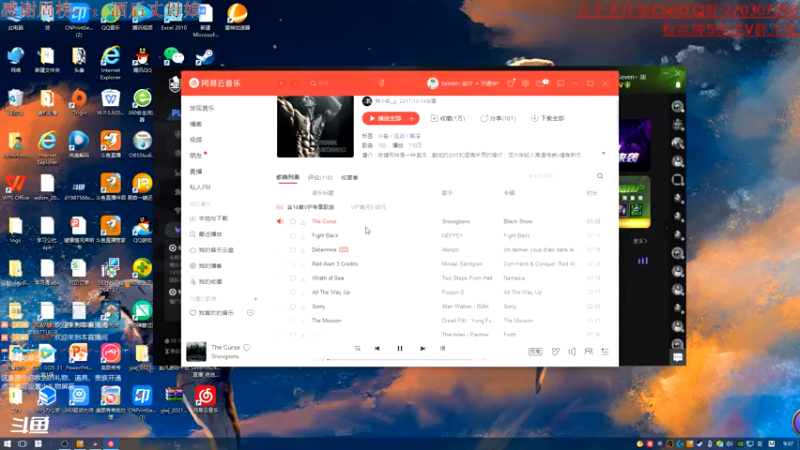Click the 下载全部 download all button
800x450 pixels.
click(547, 118)
